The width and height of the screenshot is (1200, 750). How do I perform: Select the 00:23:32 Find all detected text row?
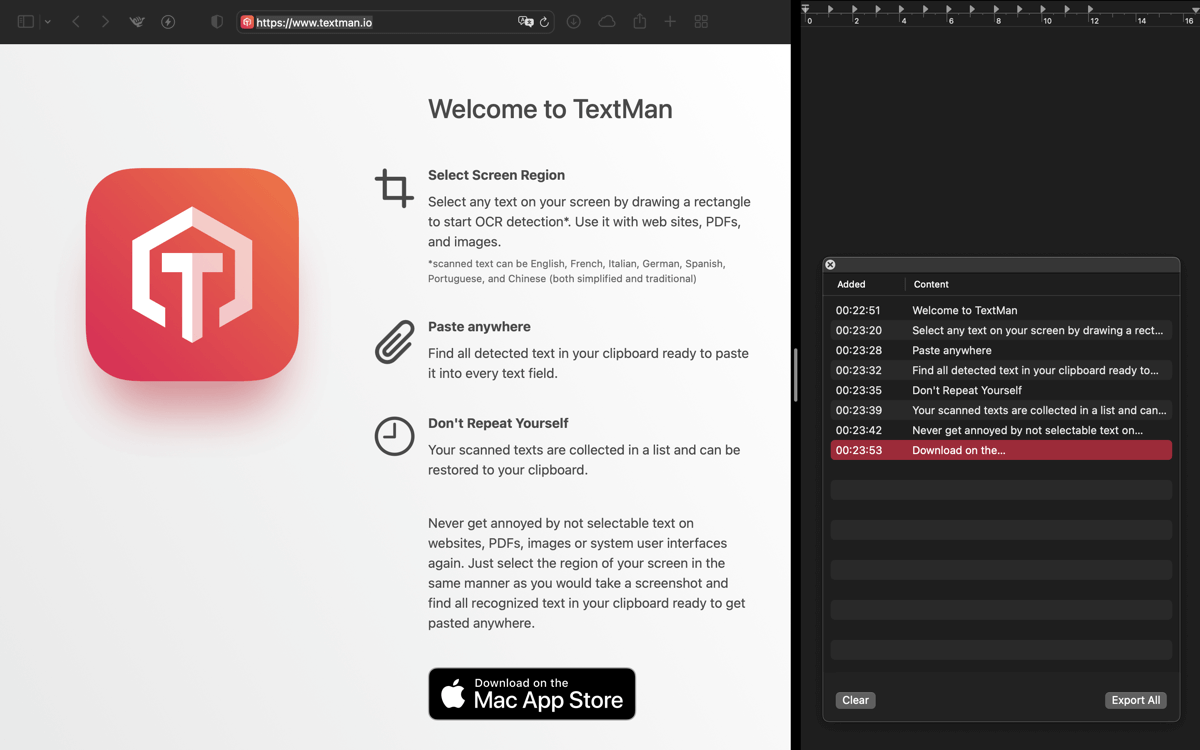(1001, 370)
